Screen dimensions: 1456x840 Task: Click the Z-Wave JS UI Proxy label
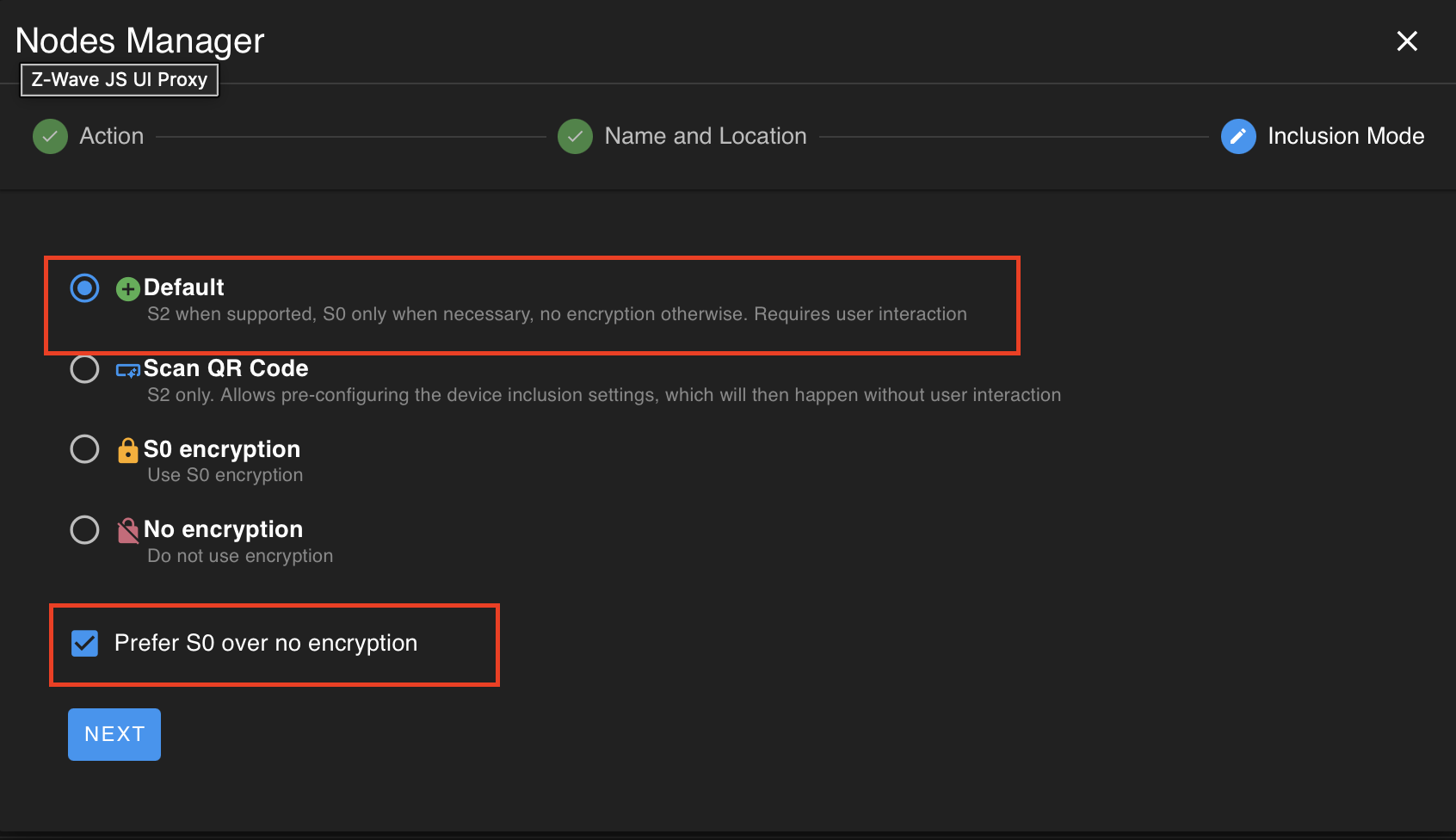(x=120, y=79)
